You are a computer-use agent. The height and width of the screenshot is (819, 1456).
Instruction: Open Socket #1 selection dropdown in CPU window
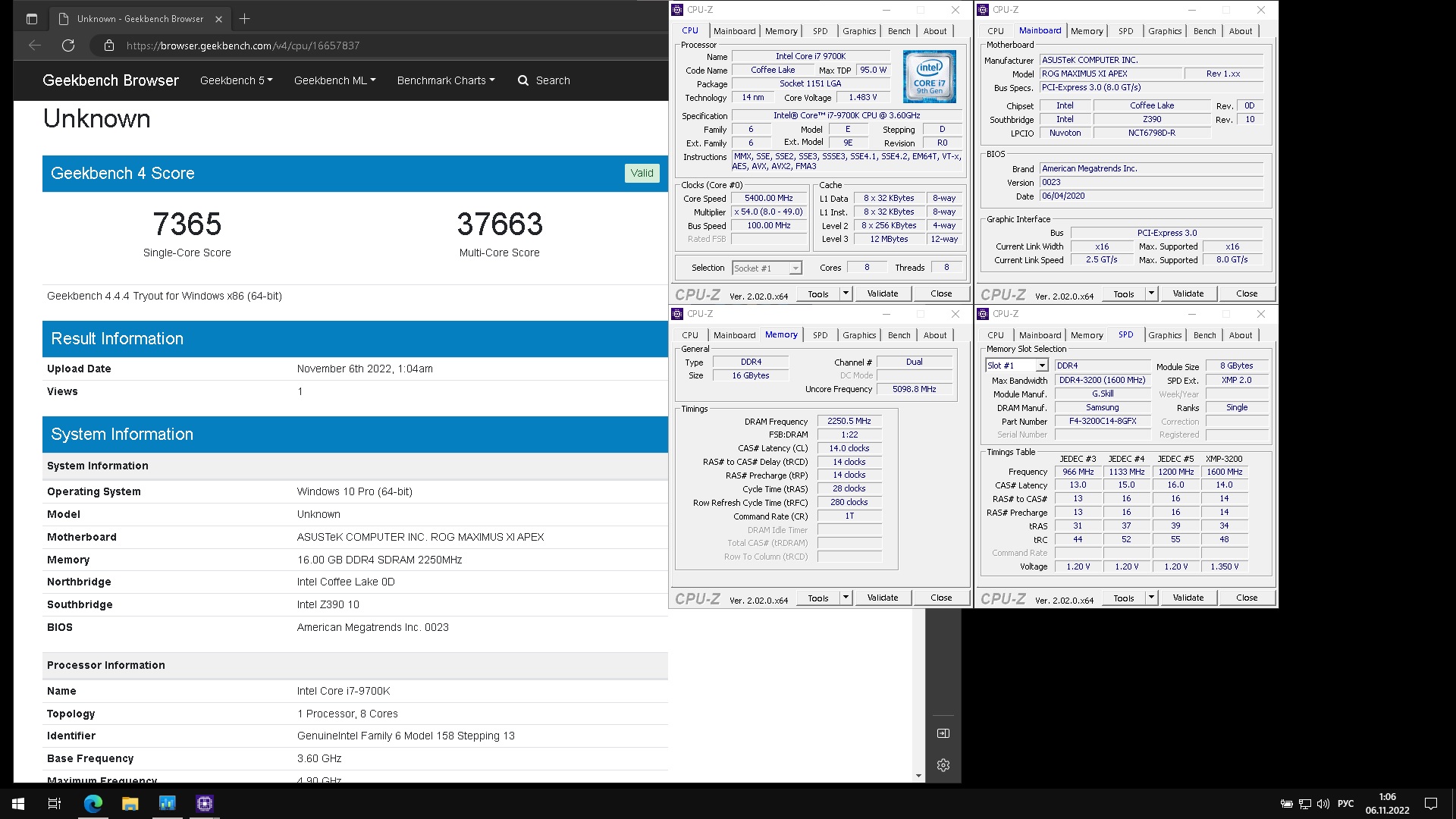795,268
